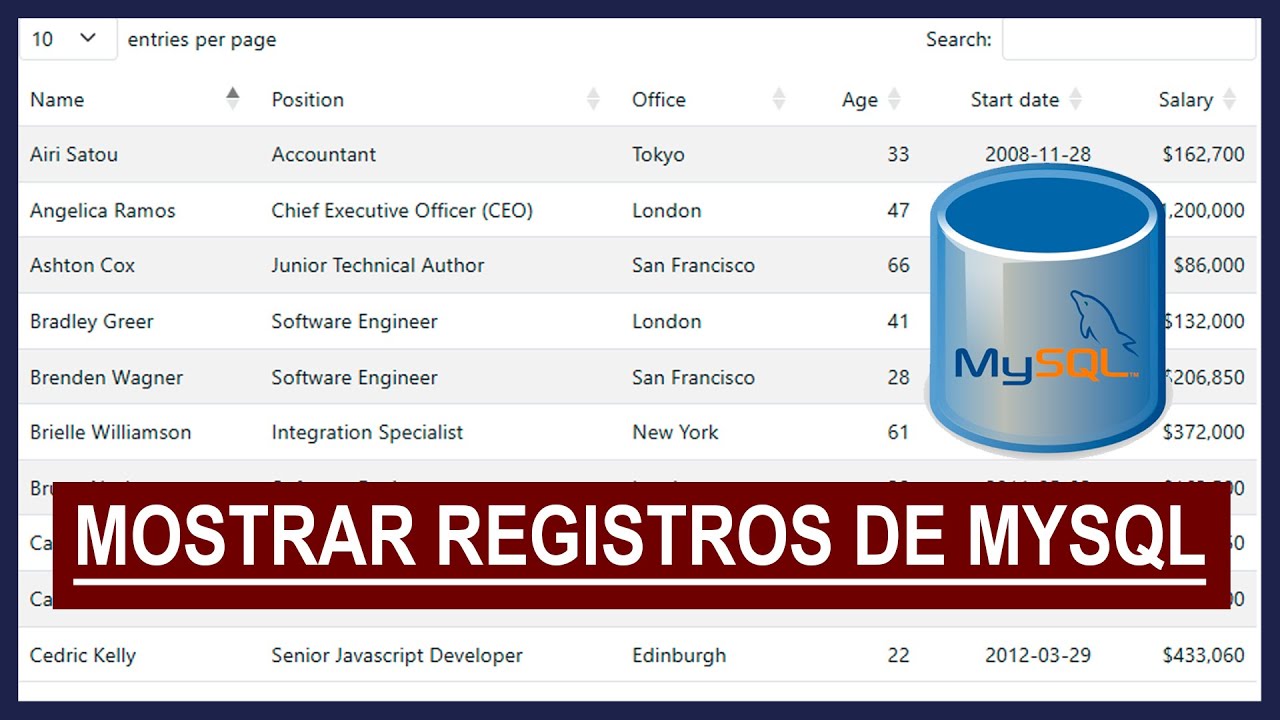Sort by Age column sort arrows

894,99
